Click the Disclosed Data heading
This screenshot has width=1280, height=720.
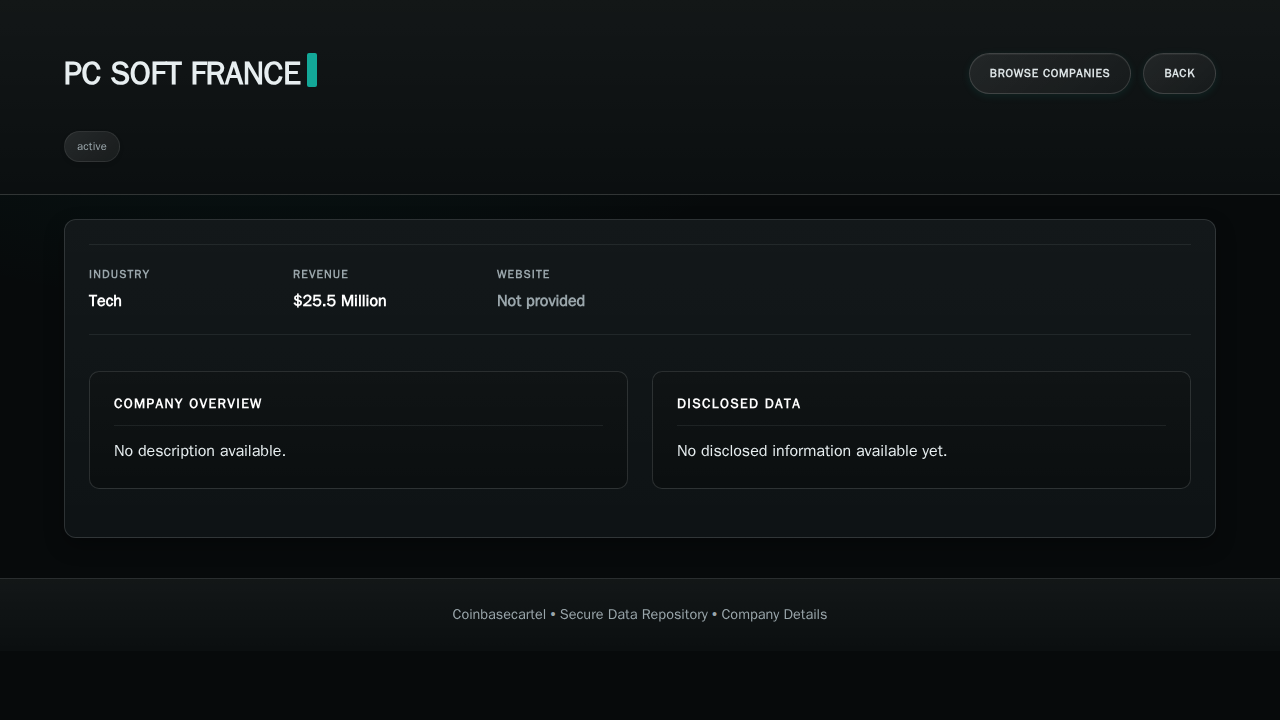click(x=738, y=404)
